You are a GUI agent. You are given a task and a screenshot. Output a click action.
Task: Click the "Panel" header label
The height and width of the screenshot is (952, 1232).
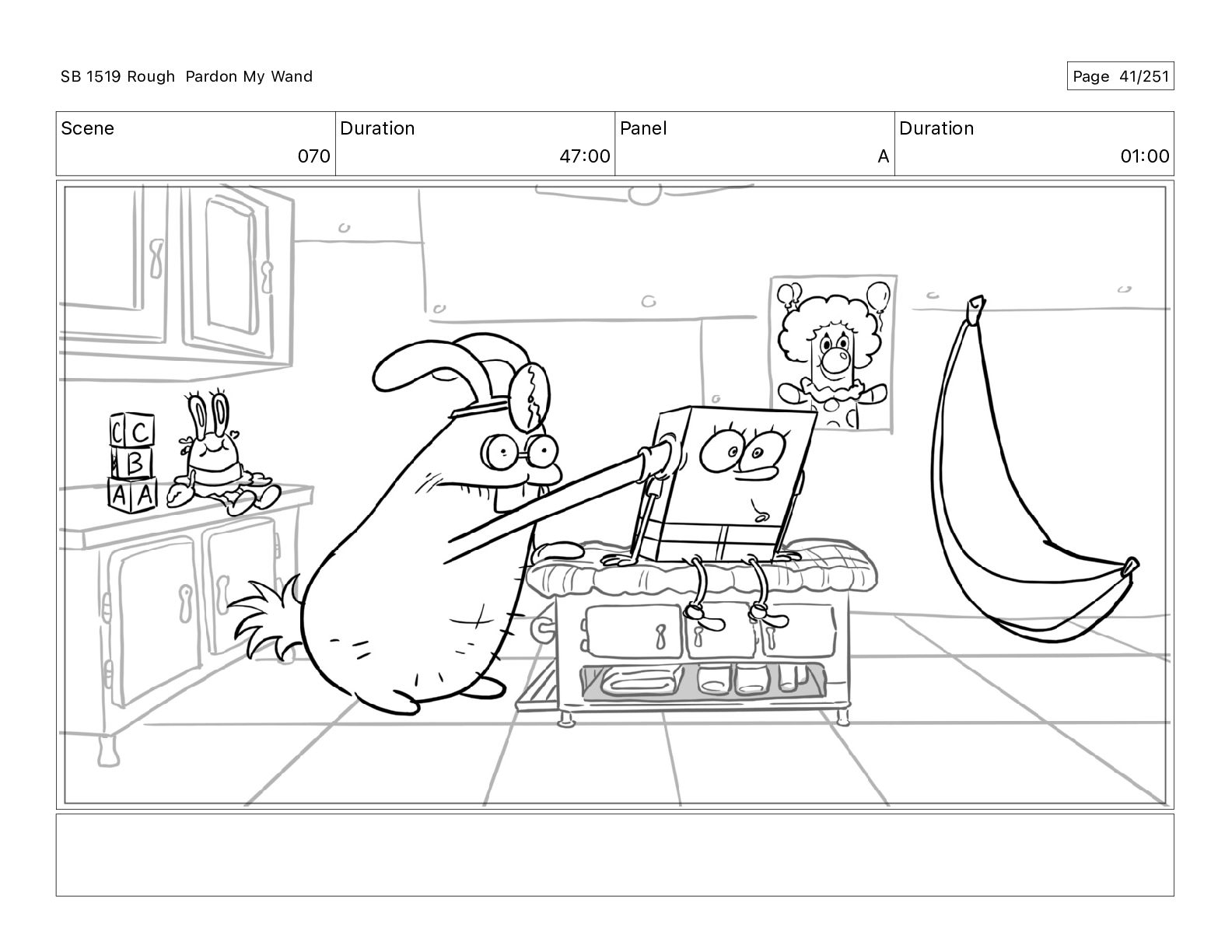point(643,128)
